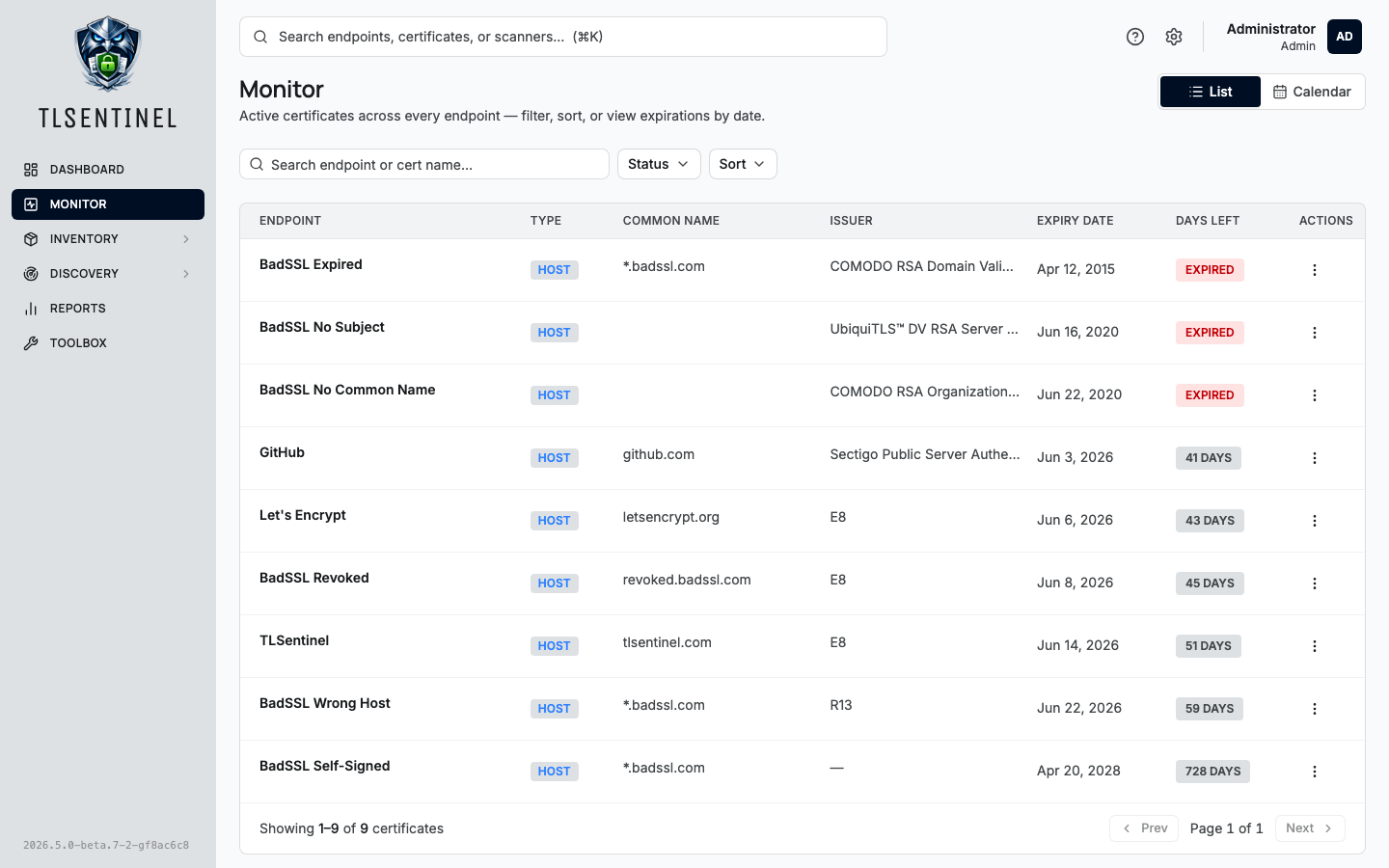Click the 41 DAYS badge
This screenshot has height=868, width=1389.
1209,458
